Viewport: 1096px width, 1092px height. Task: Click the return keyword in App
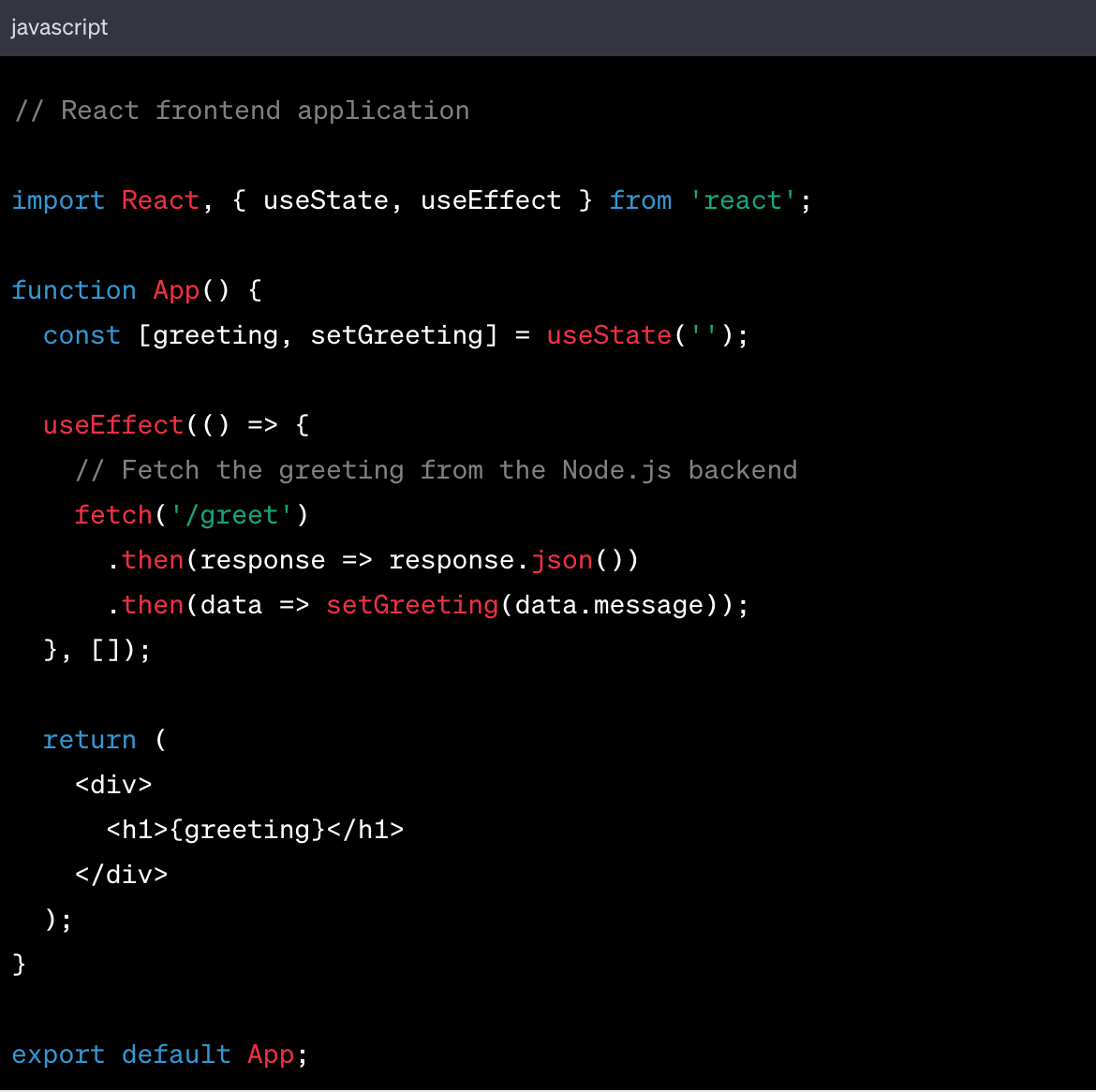coord(90,739)
